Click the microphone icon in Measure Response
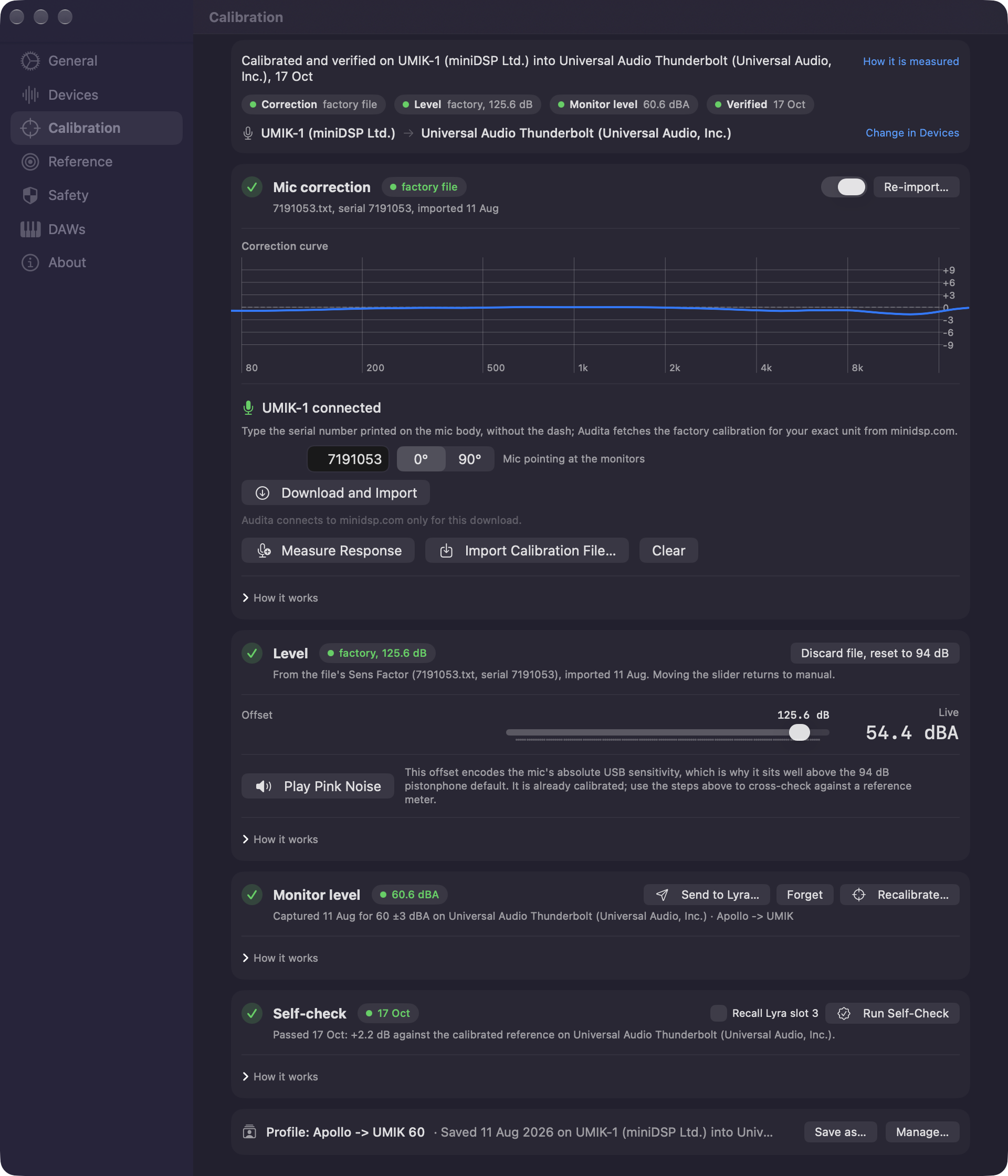This screenshot has width=1008, height=1176. pyautogui.click(x=264, y=551)
